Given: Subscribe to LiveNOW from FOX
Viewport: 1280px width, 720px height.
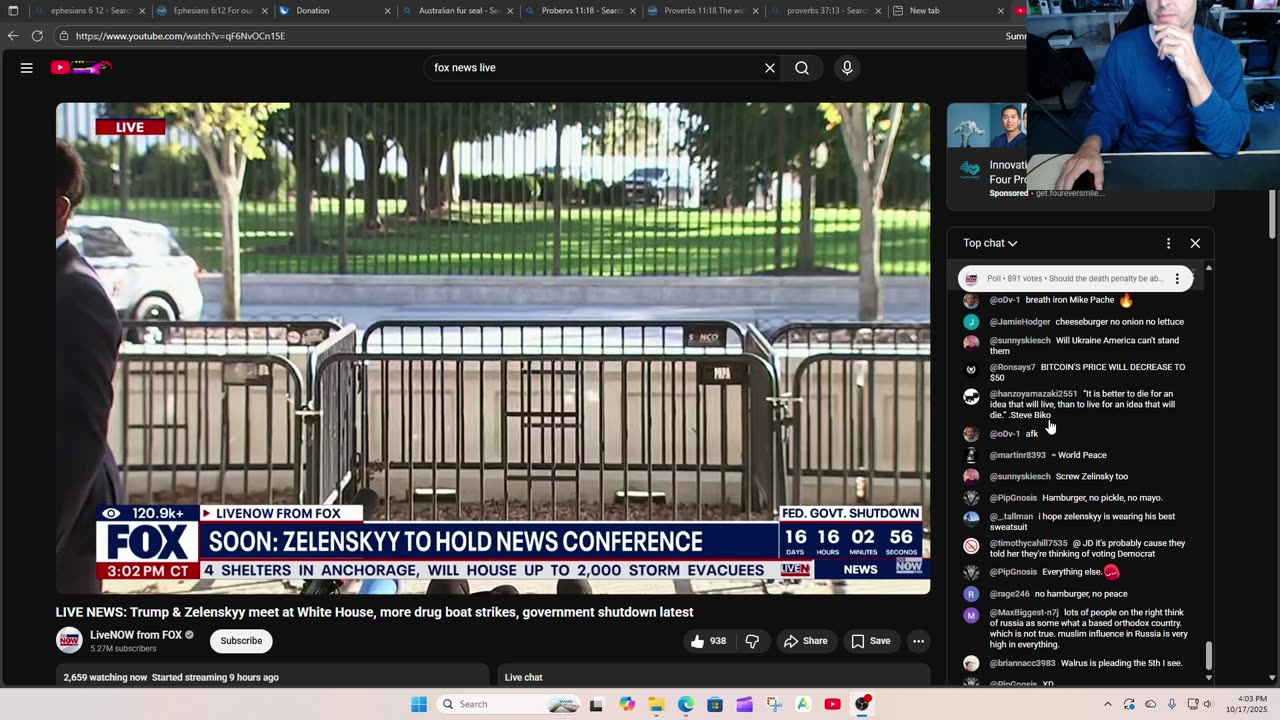Looking at the screenshot, I should click(241, 641).
